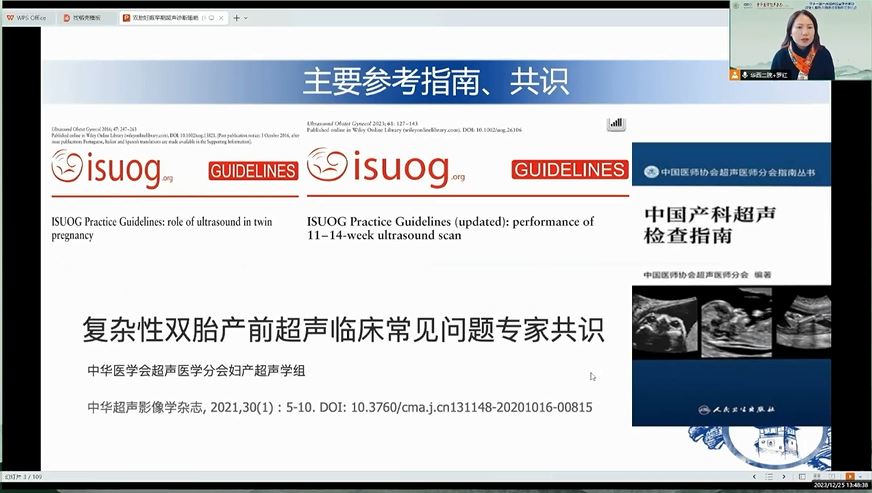Click the slide title heading text
The image size is (872, 493).
pyautogui.click(x=435, y=81)
